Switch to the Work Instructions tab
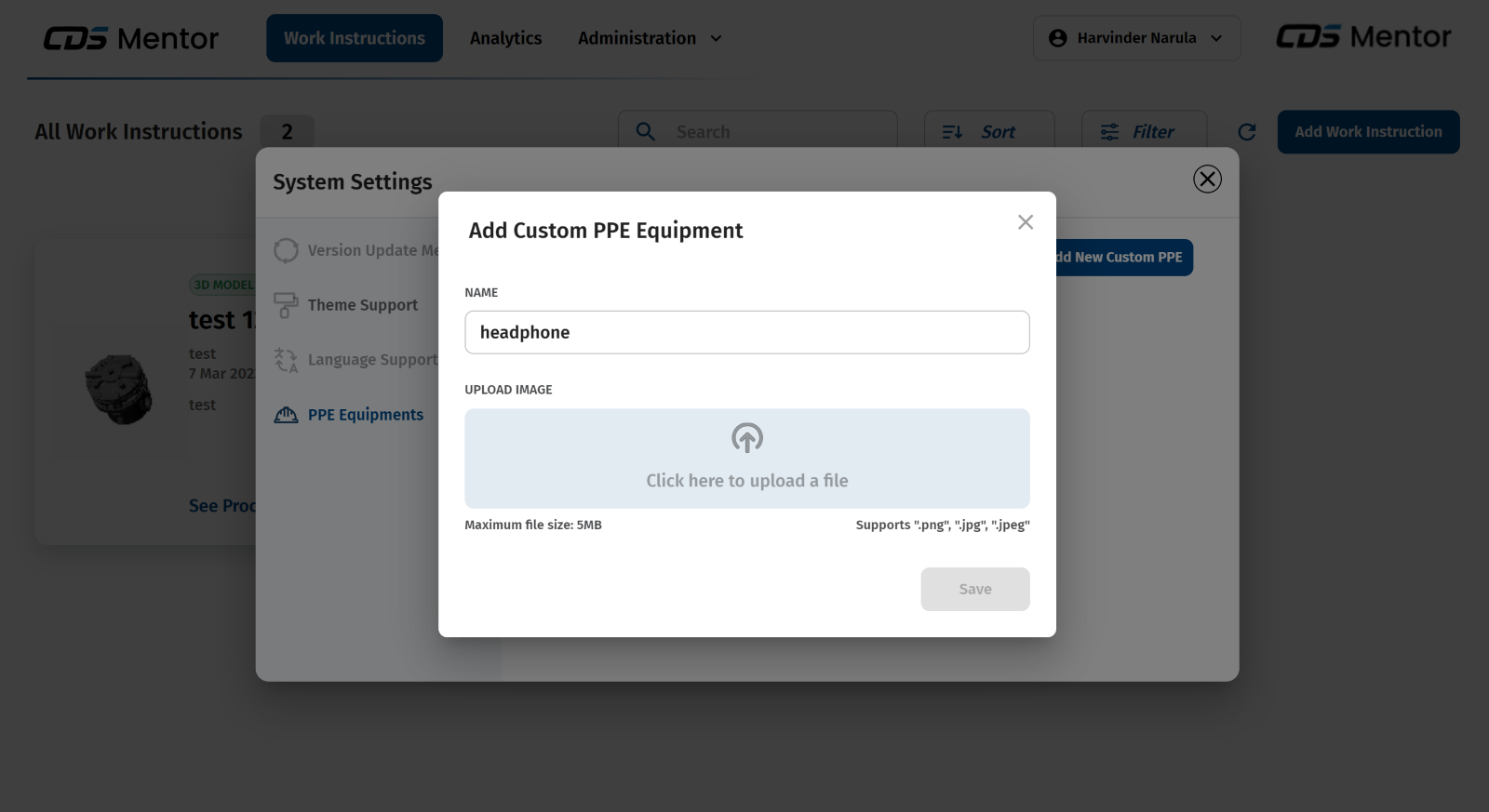The width and height of the screenshot is (1489, 812). [354, 38]
